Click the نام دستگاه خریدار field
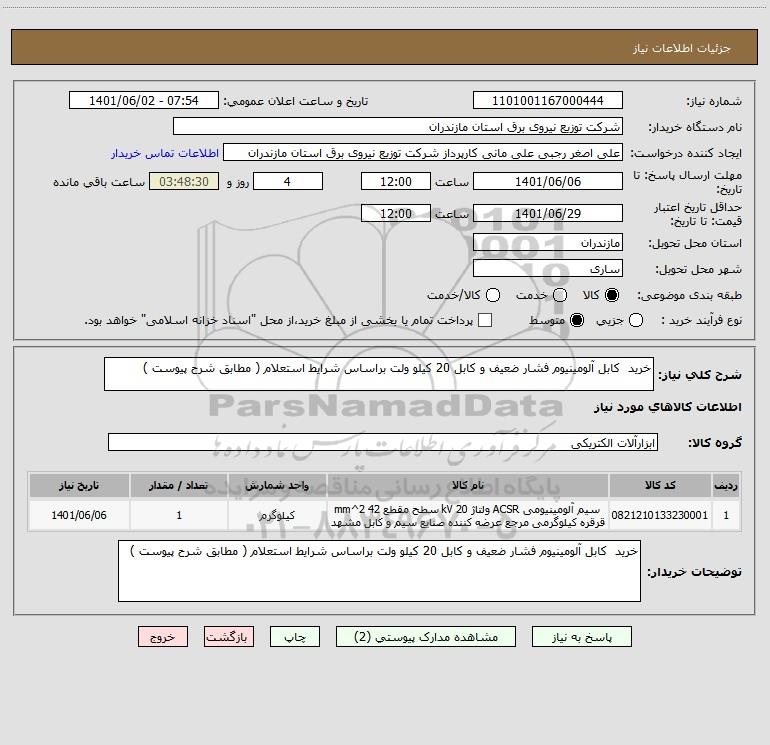 [398, 126]
